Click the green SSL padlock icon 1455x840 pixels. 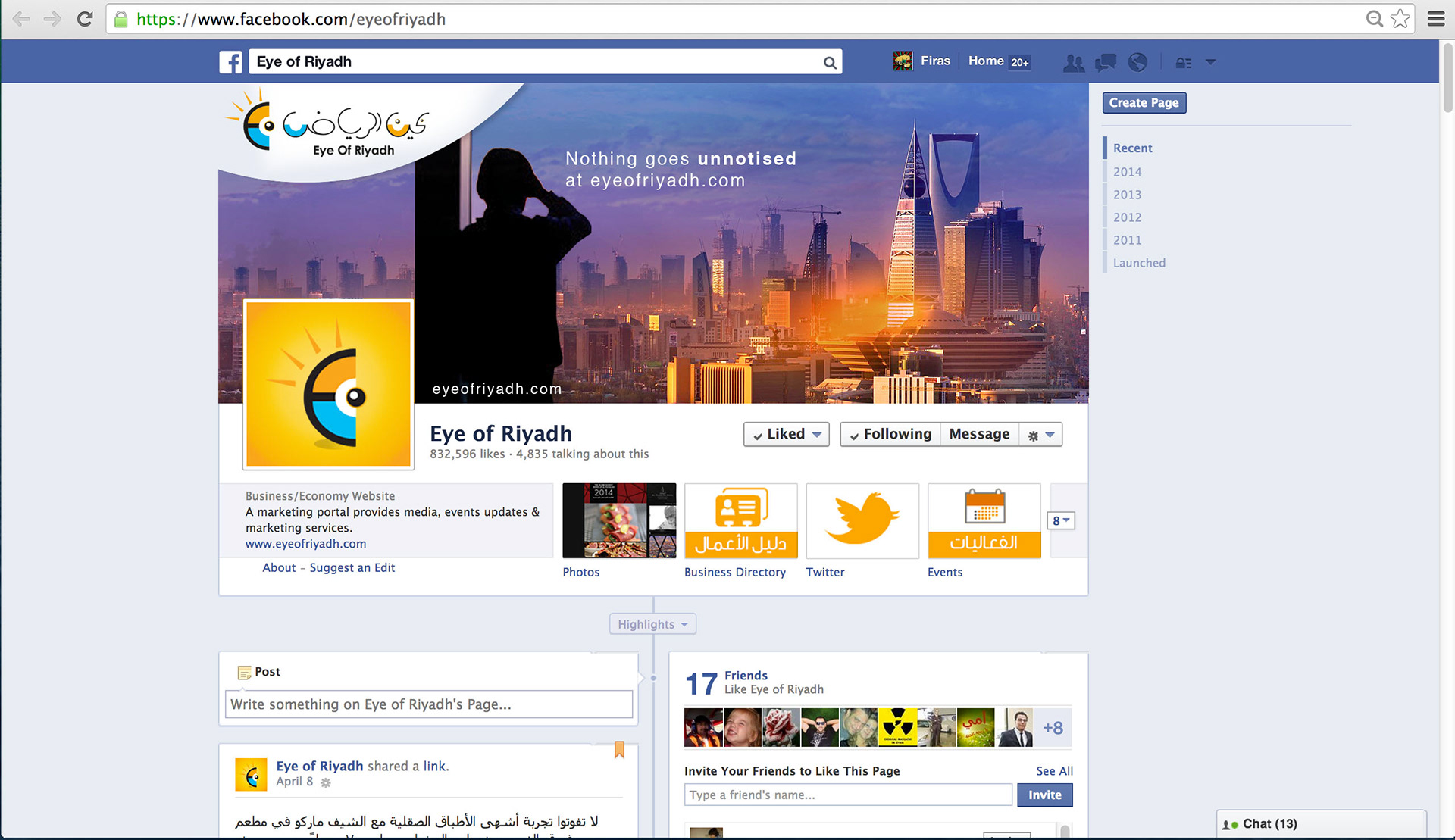point(120,19)
